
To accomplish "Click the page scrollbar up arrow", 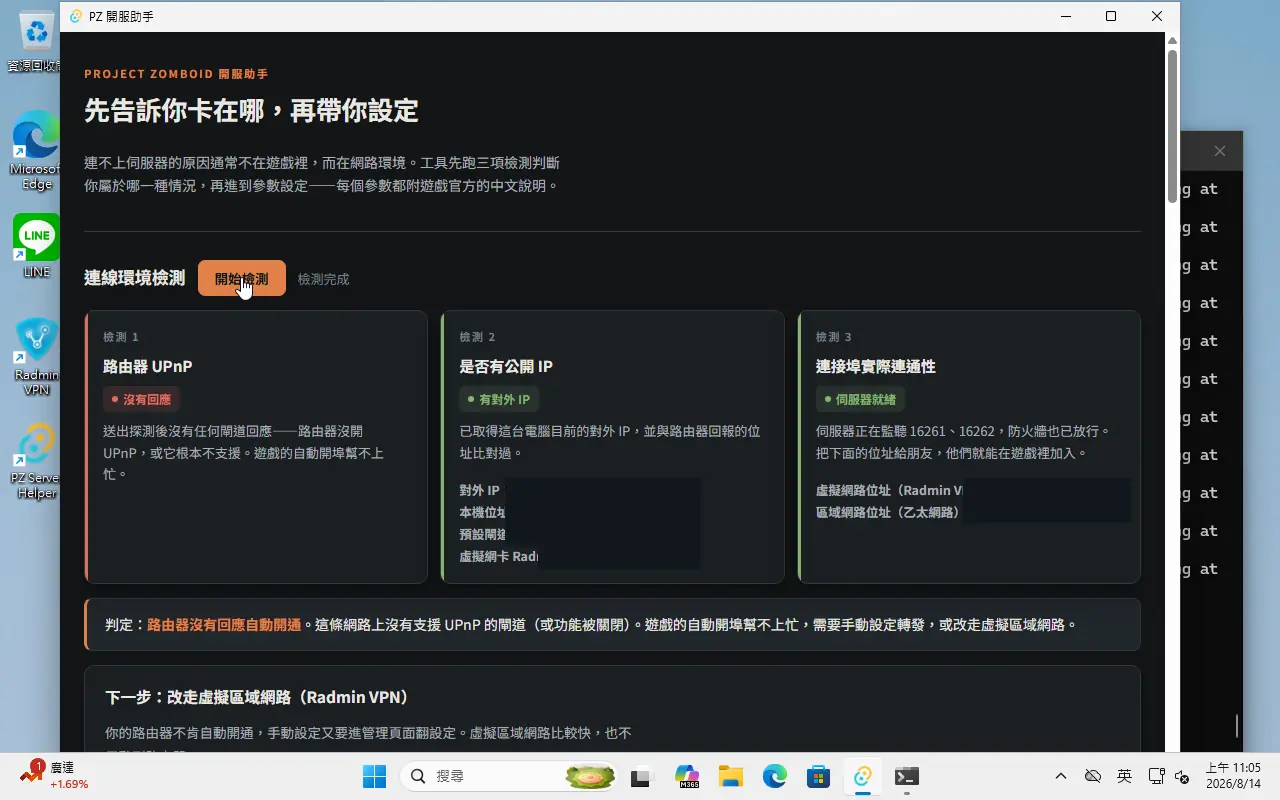I will click(x=1172, y=40).
